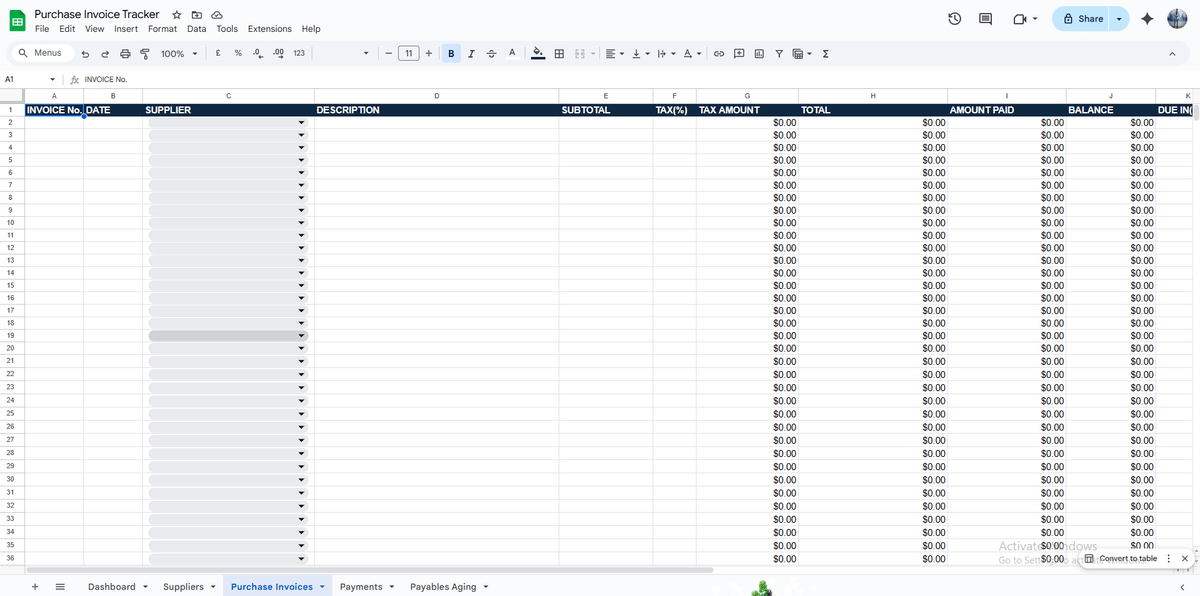Toggle bold formatting
The image size is (1200, 596).
pyautogui.click(x=451, y=54)
